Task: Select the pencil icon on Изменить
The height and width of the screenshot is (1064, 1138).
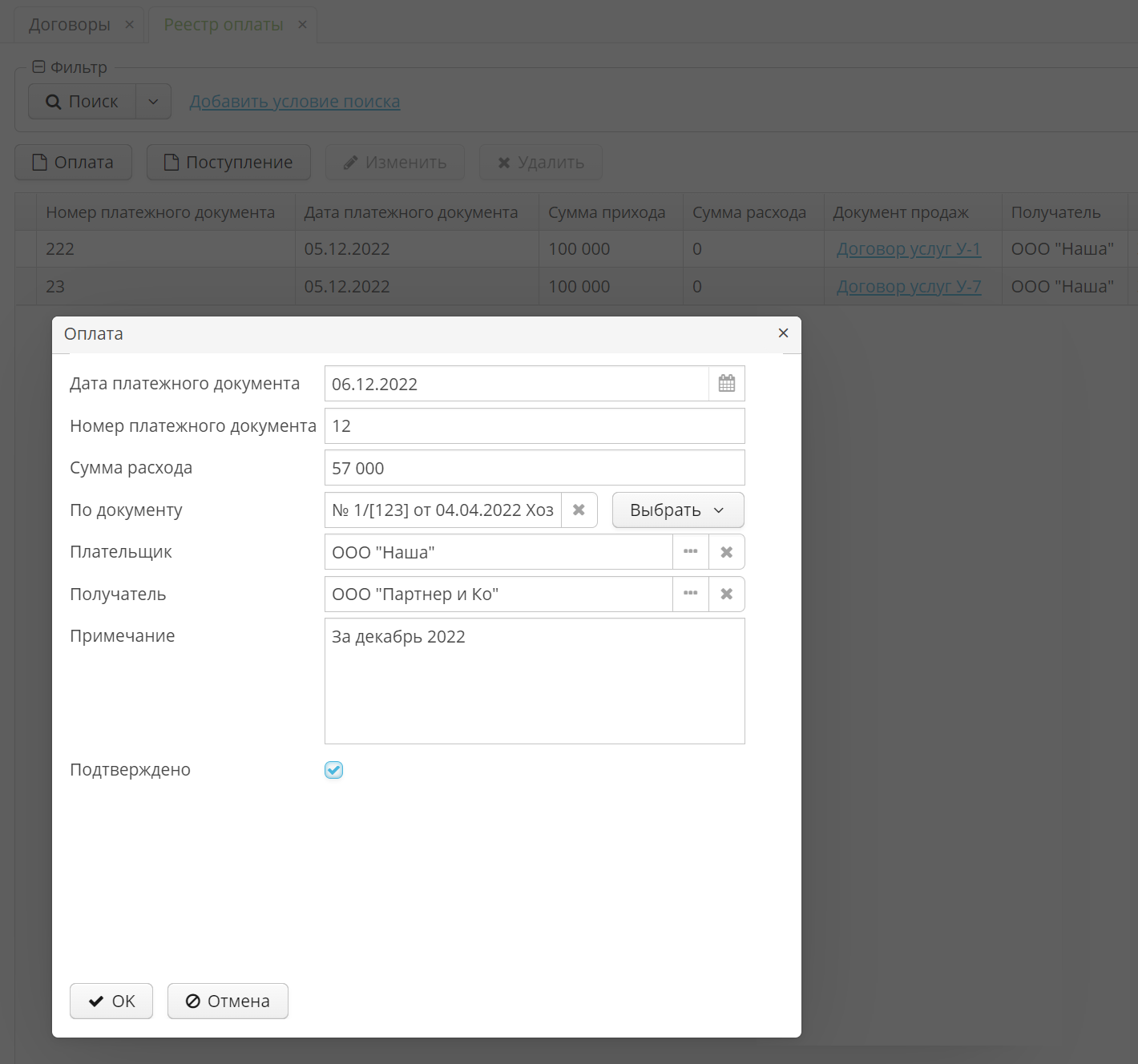Action: [x=350, y=162]
